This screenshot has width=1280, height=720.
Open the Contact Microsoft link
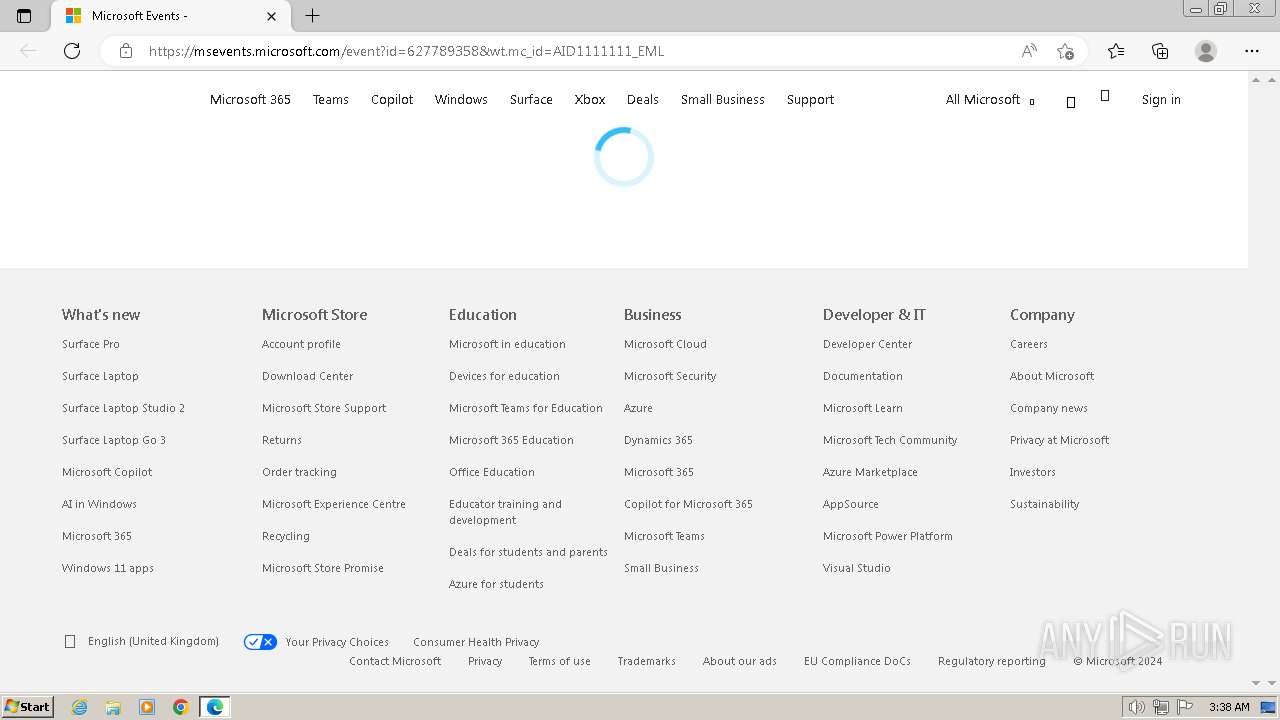coord(395,661)
